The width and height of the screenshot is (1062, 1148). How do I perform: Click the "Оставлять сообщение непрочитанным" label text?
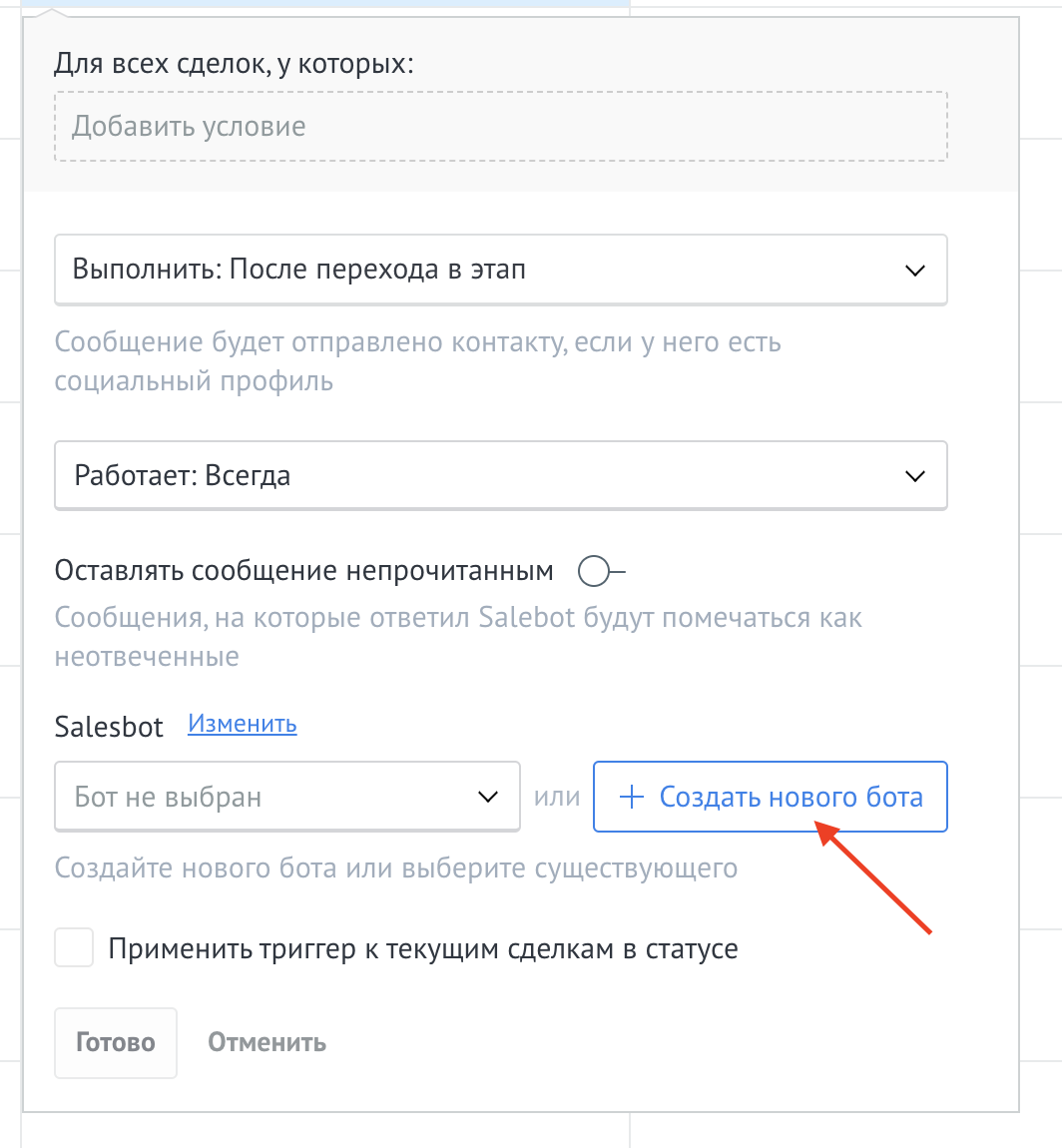point(303,571)
